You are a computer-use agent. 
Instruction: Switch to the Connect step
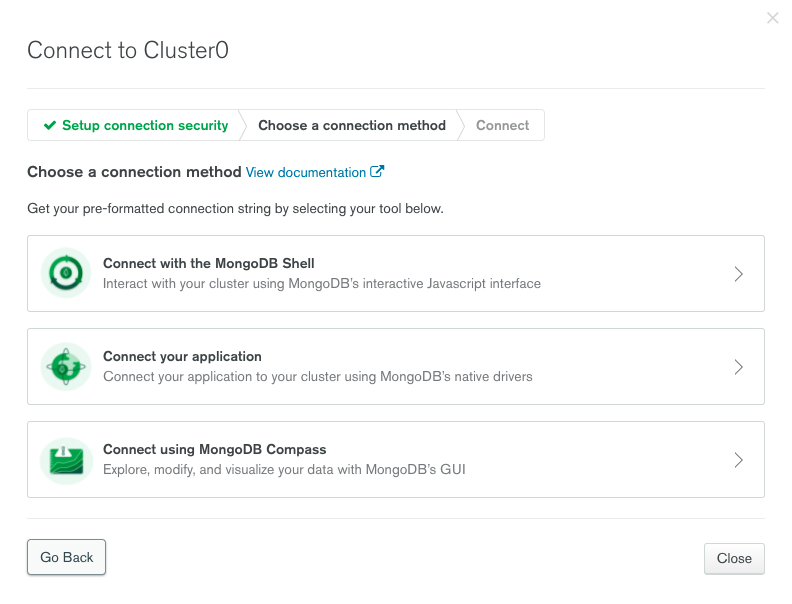tap(503, 126)
